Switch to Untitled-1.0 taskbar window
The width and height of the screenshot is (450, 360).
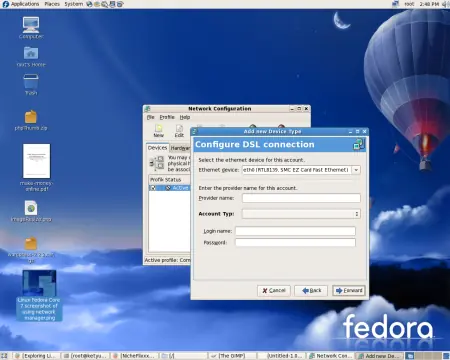click(281, 356)
